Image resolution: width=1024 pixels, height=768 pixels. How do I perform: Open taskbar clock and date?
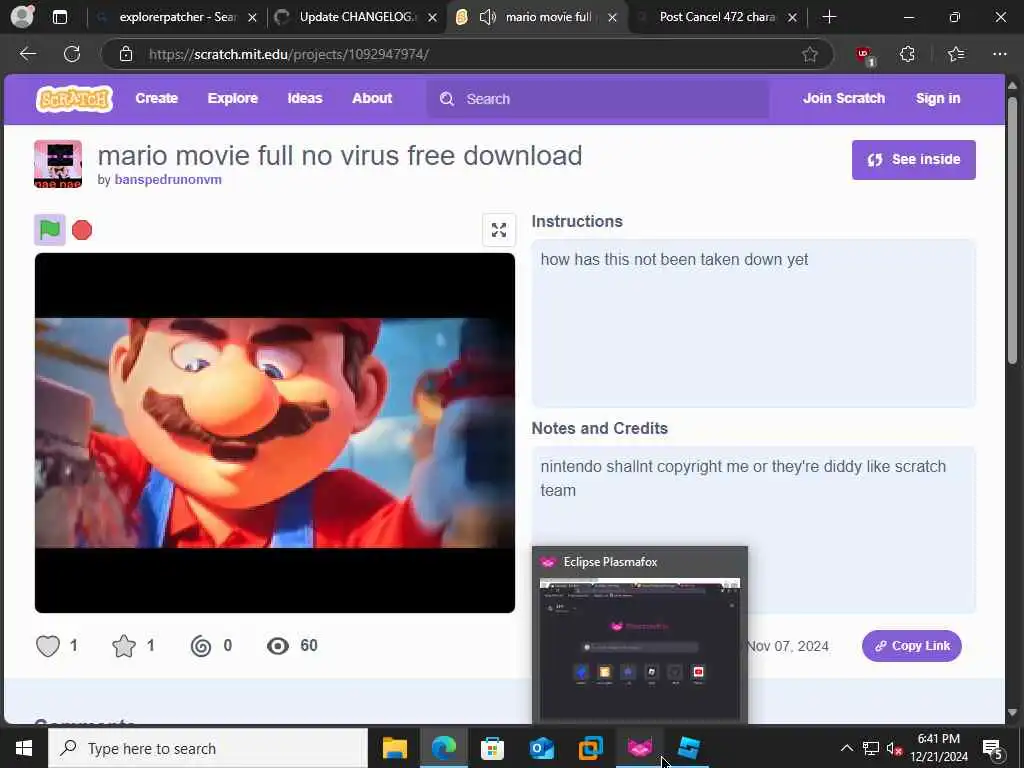[x=939, y=748]
